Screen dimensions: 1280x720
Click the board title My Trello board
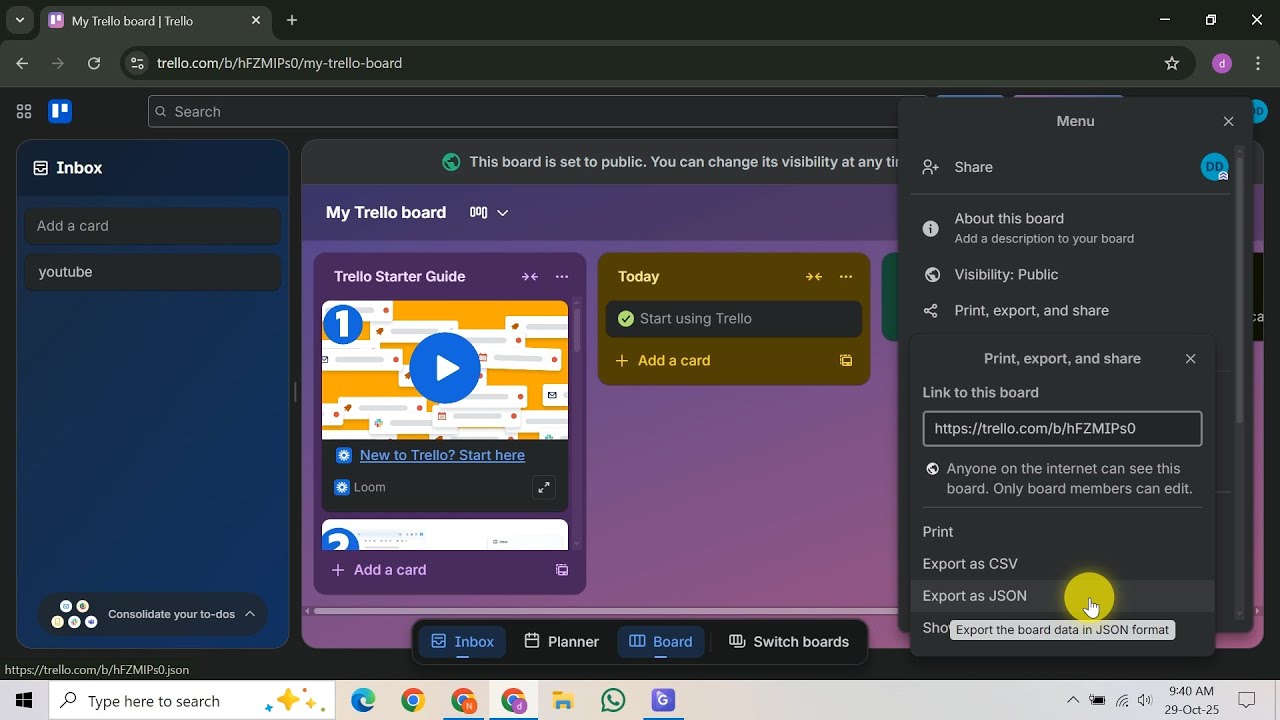(386, 212)
